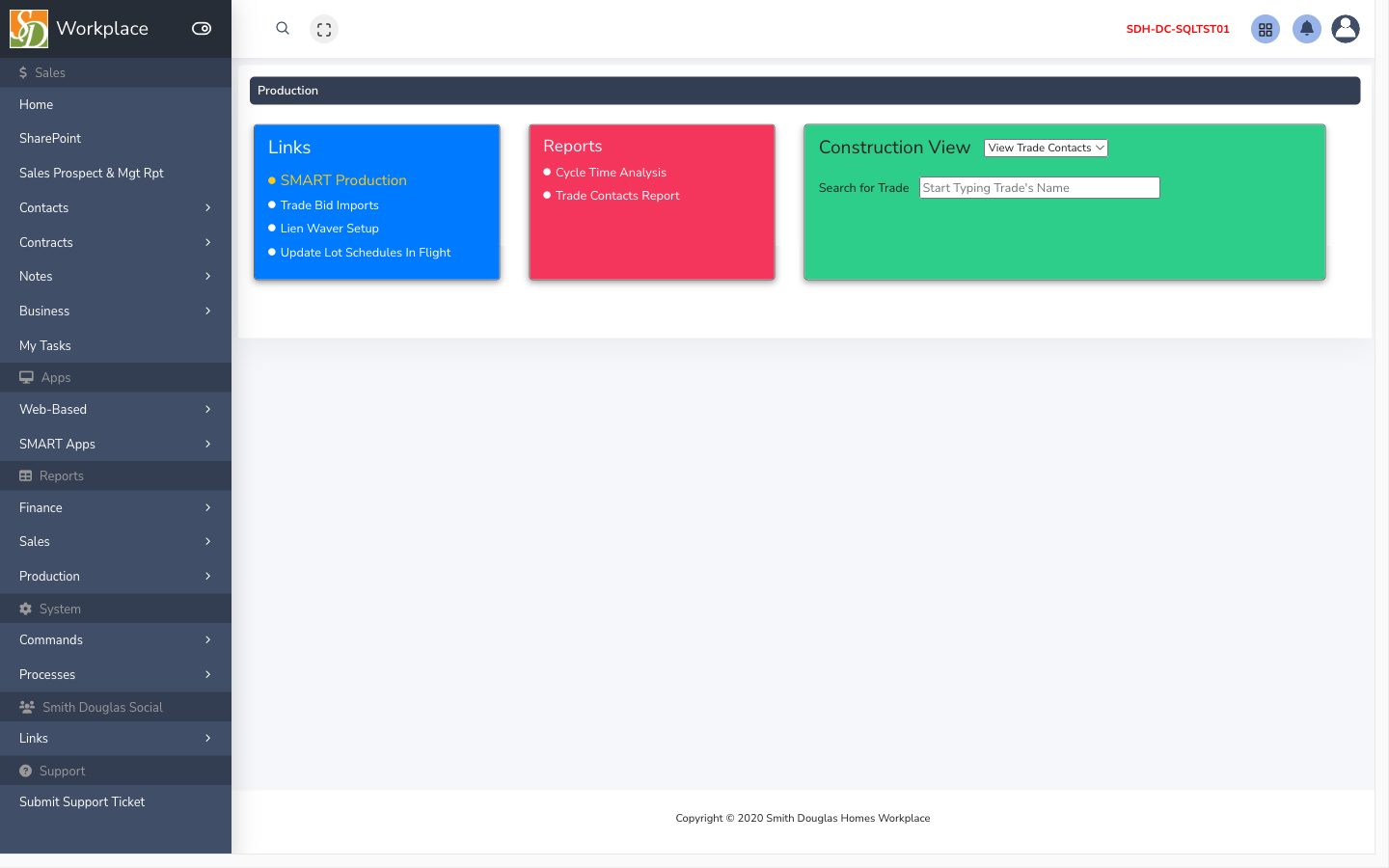Viewport: 1389px width, 868px height.
Task: Expand the Contacts menu
Action: click(116, 208)
